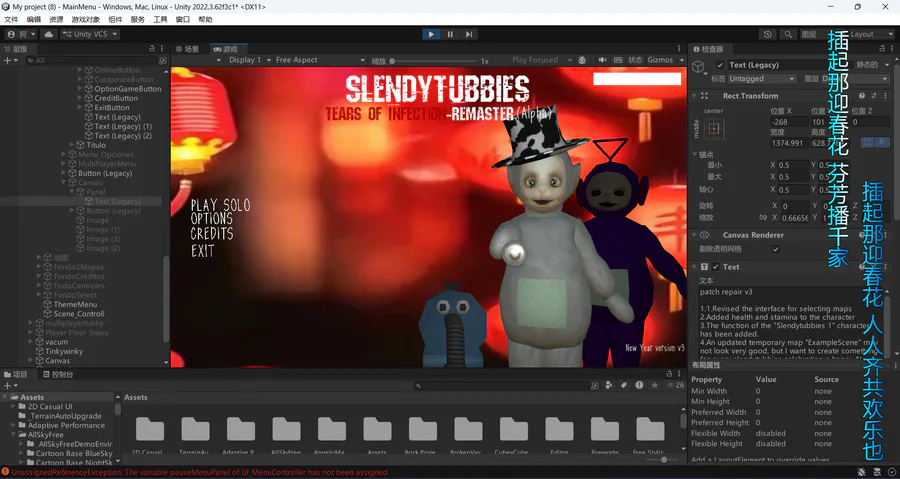The width and height of the screenshot is (900, 479).
Task: Click the 宽度 field showing 1374.991
Action: [x=789, y=143]
